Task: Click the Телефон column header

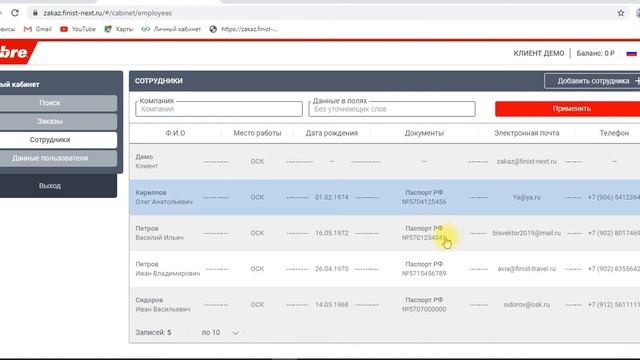Action: pos(614,133)
